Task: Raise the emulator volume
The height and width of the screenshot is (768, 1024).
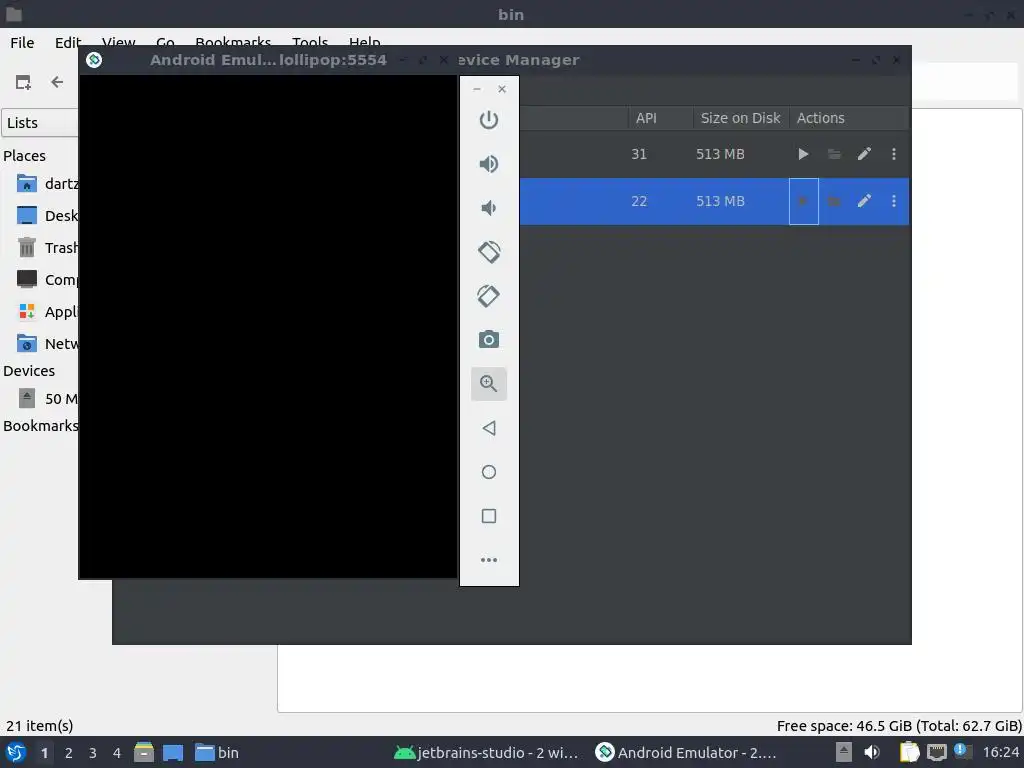Action: [x=488, y=164]
